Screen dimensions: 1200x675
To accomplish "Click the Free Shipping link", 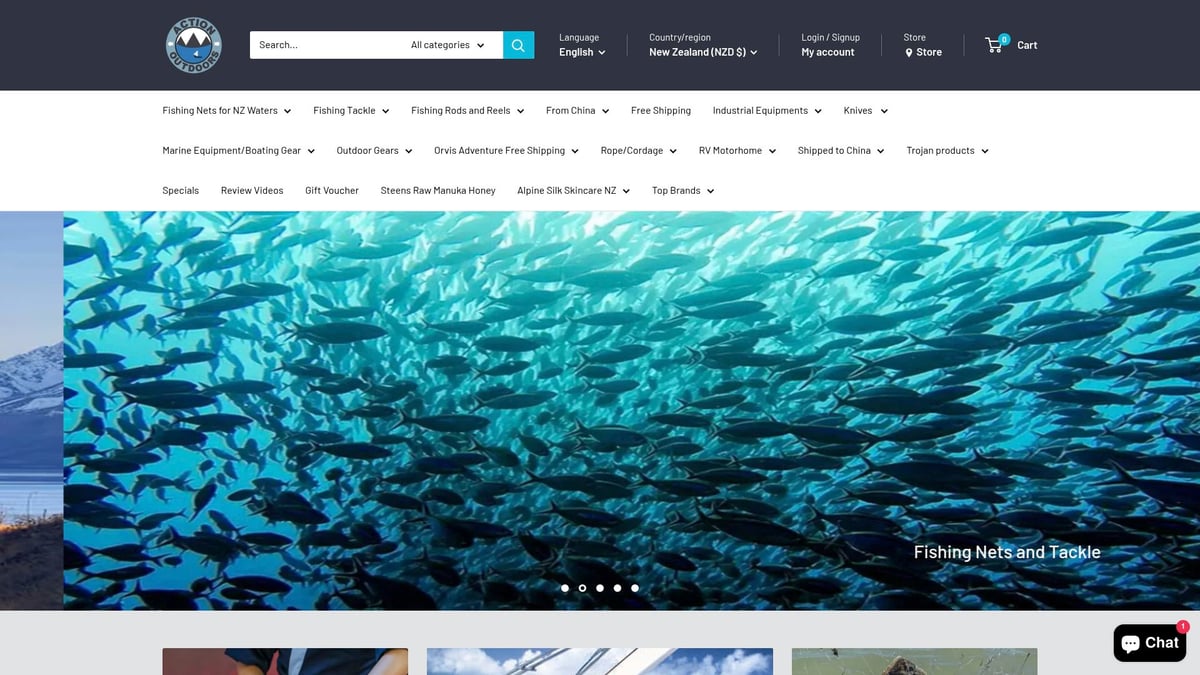I will coord(660,110).
